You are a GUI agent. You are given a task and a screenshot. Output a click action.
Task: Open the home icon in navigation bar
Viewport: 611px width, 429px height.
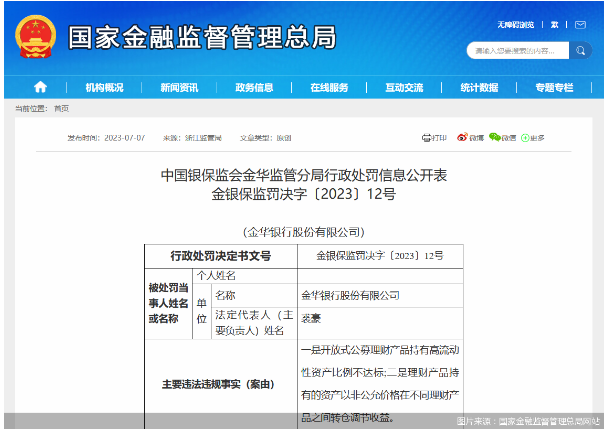[41, 87]
